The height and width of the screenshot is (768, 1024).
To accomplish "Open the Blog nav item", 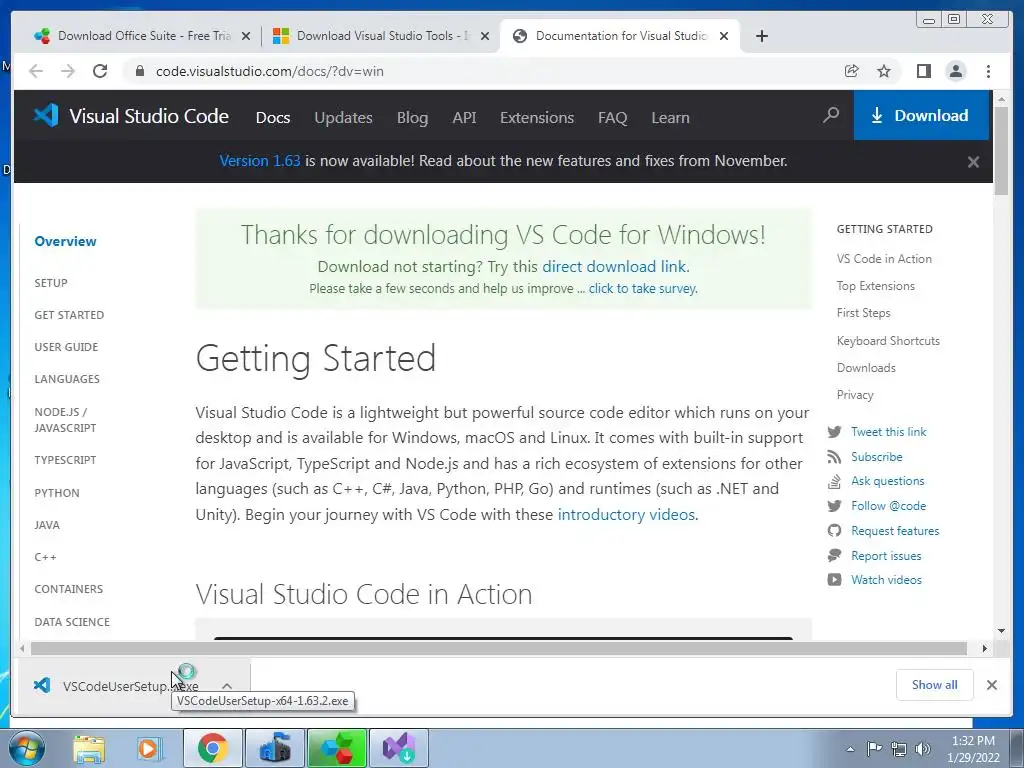I will [x=413, y=118].
